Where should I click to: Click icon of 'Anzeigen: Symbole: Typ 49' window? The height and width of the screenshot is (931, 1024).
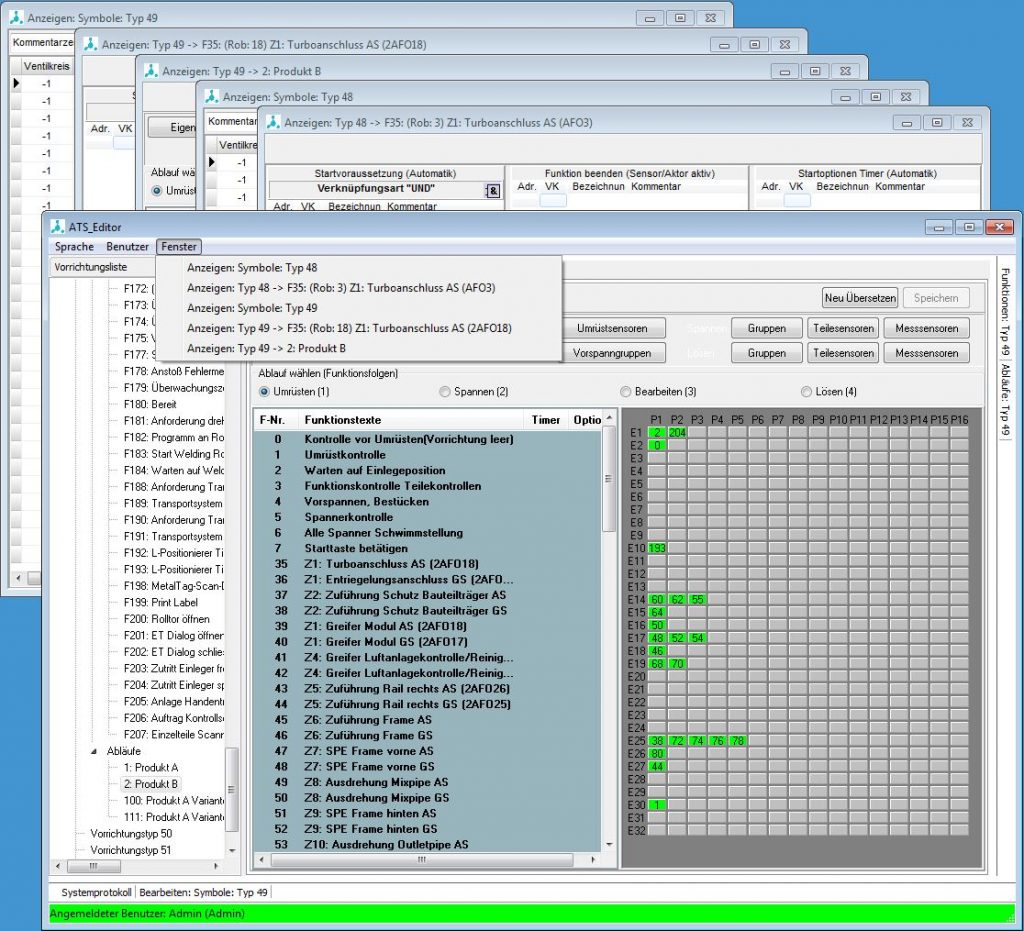coord(15,18)
